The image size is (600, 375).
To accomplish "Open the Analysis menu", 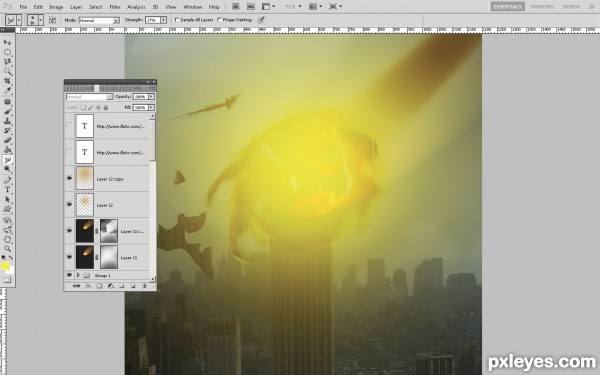I will [136, 7].
